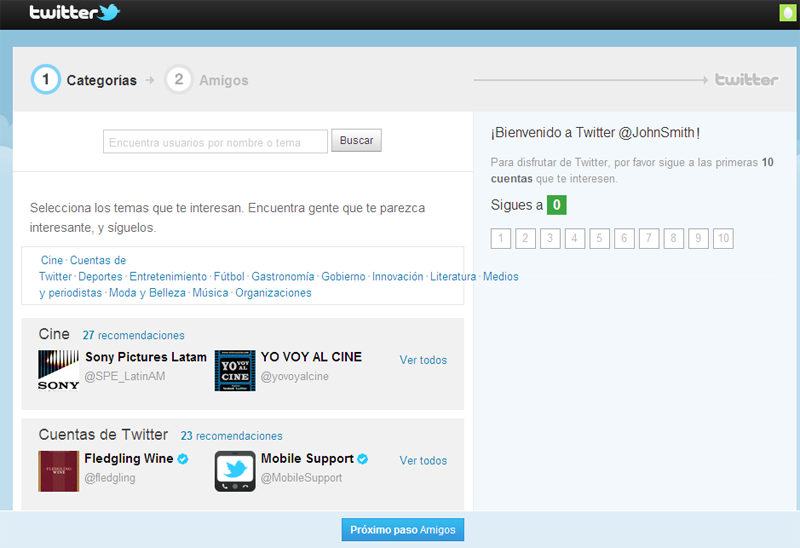Open the Cine category link
The height and width of the screenshot is (548, 800).
tap(52, 260)
